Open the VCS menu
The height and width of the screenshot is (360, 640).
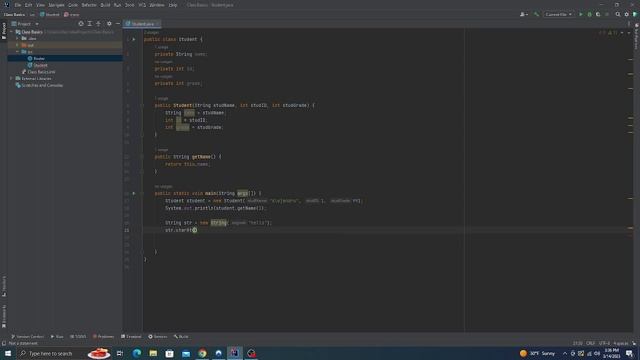[x=142, y=5]
